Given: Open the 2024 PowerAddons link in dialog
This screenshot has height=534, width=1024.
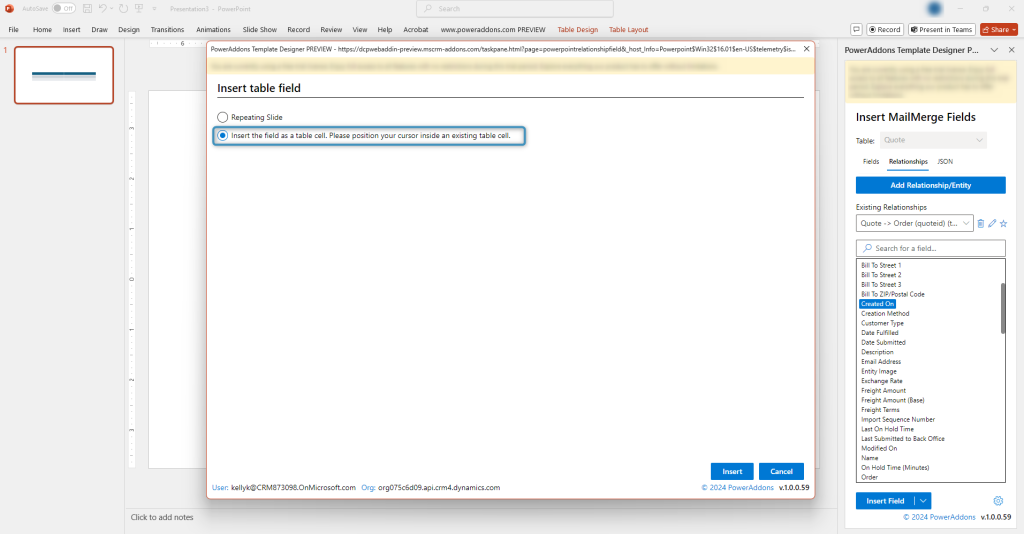Looking at the screenshot, I should [737, 488].
